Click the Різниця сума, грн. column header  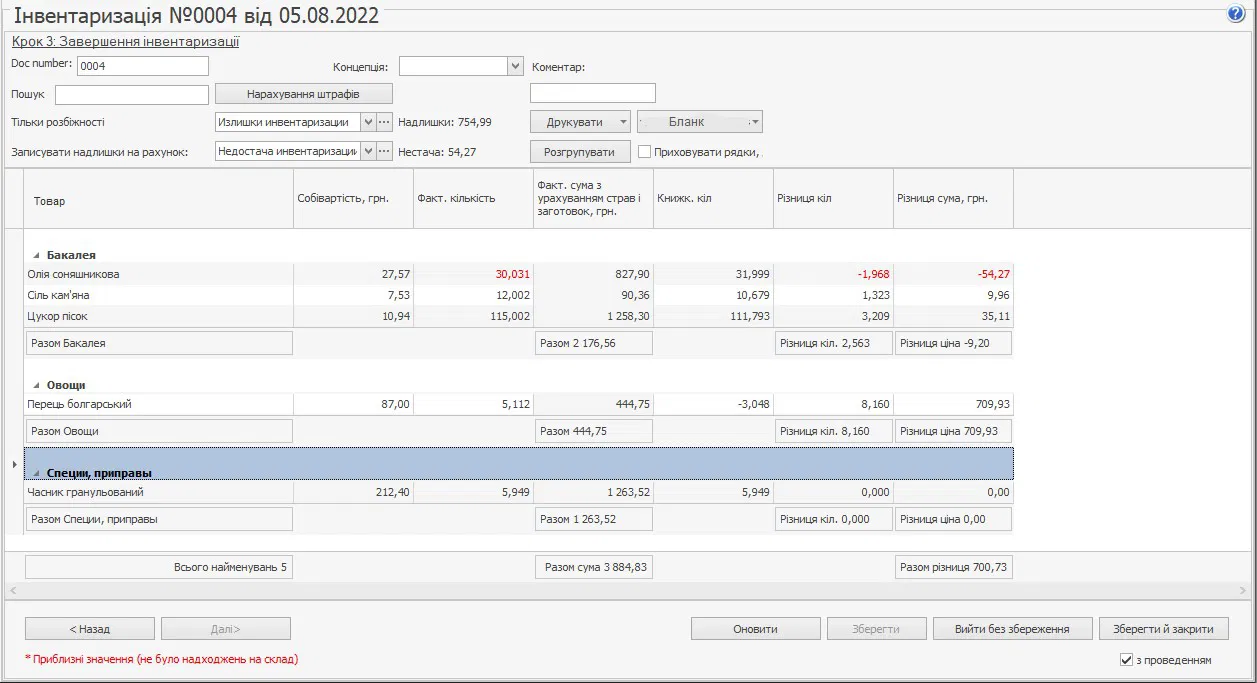(953, 198)
